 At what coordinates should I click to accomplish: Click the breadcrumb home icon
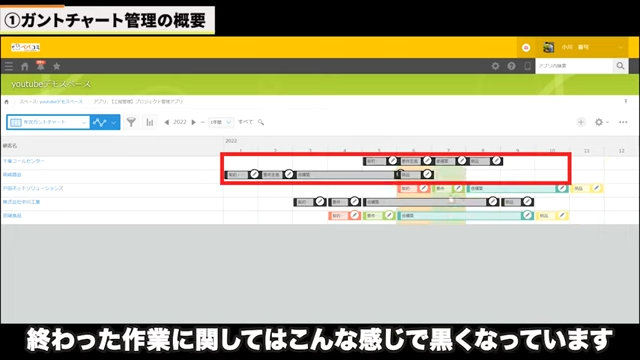(7, 102)
